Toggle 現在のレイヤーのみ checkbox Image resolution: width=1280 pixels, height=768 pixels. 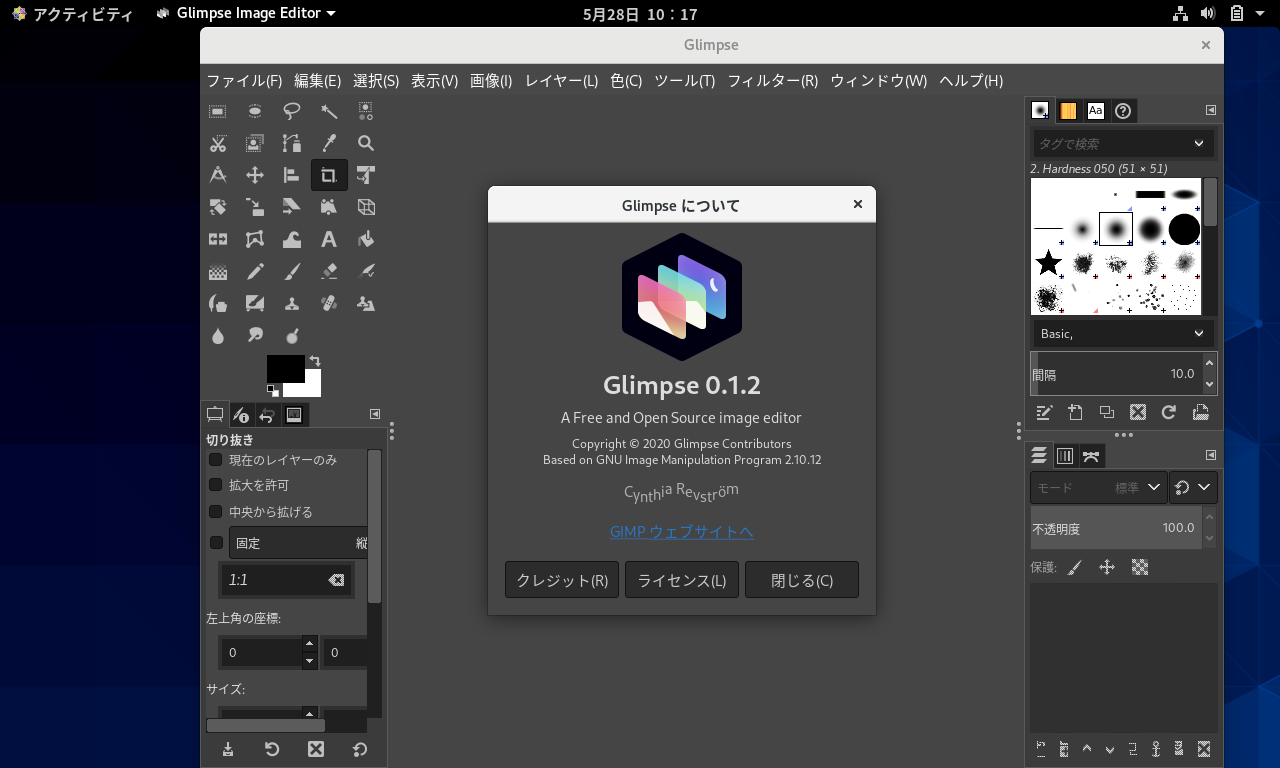[x=215, y=460]
